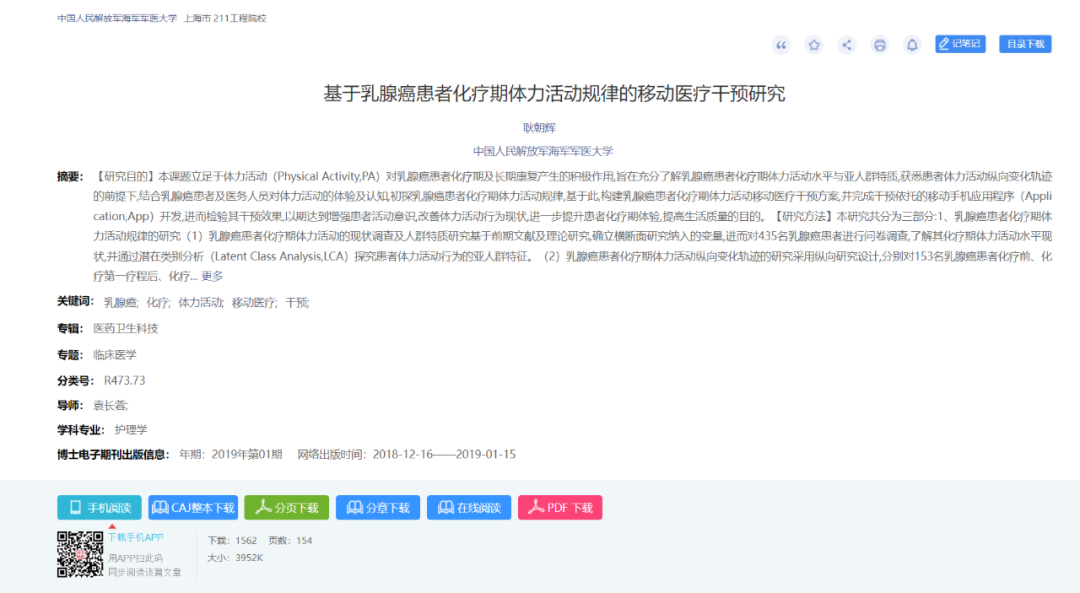Star this article to add to favorites
This screenshot has width=1080, height=593.
coord(813,44)
